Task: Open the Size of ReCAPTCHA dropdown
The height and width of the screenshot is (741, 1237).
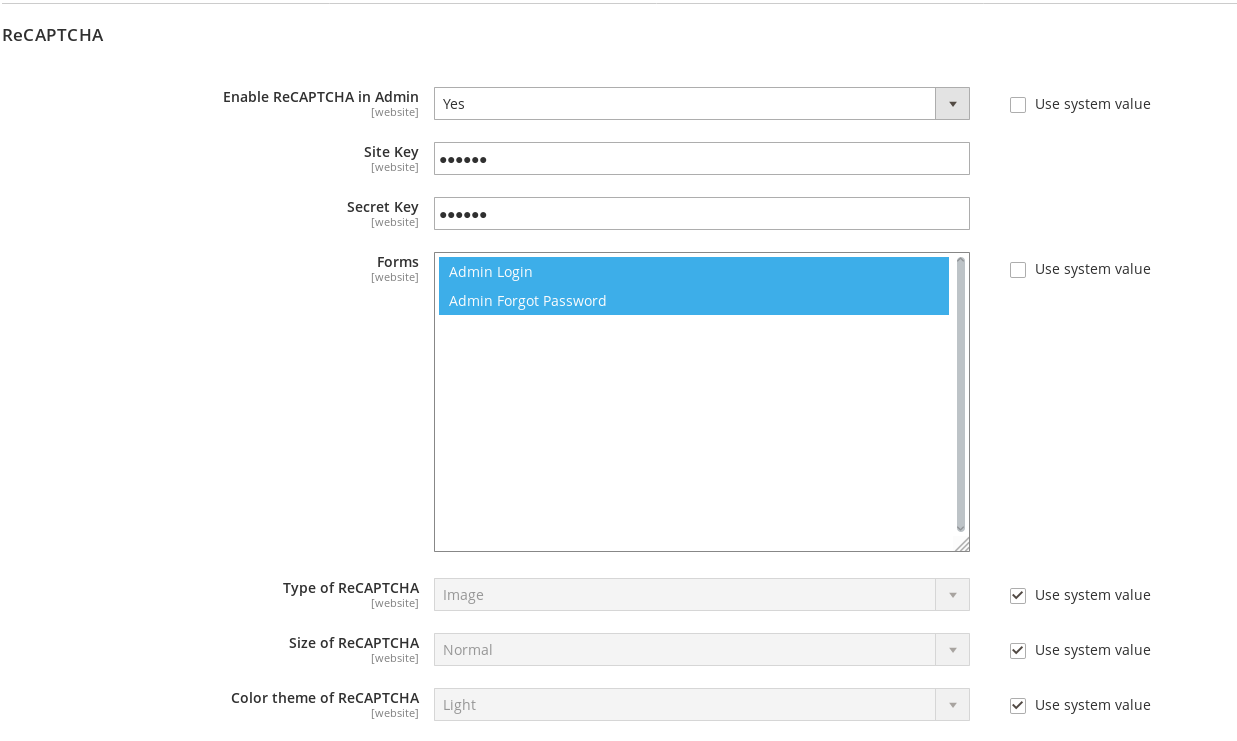Action: [x=685, y=650]
